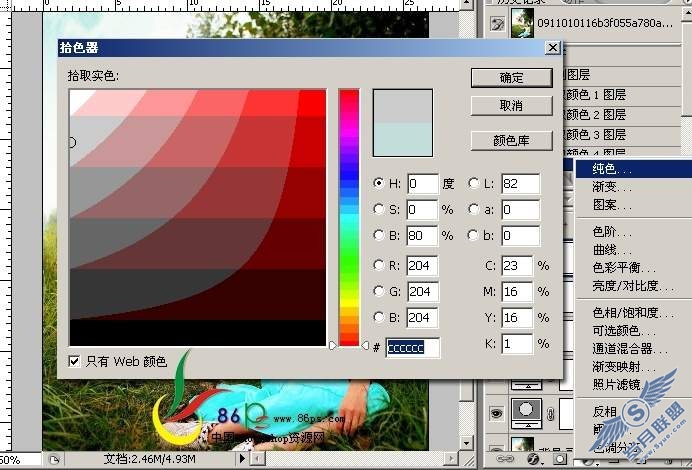Close the 拾色器 dialog
This screenshot has height=470, width=692.
click(553, 48)
